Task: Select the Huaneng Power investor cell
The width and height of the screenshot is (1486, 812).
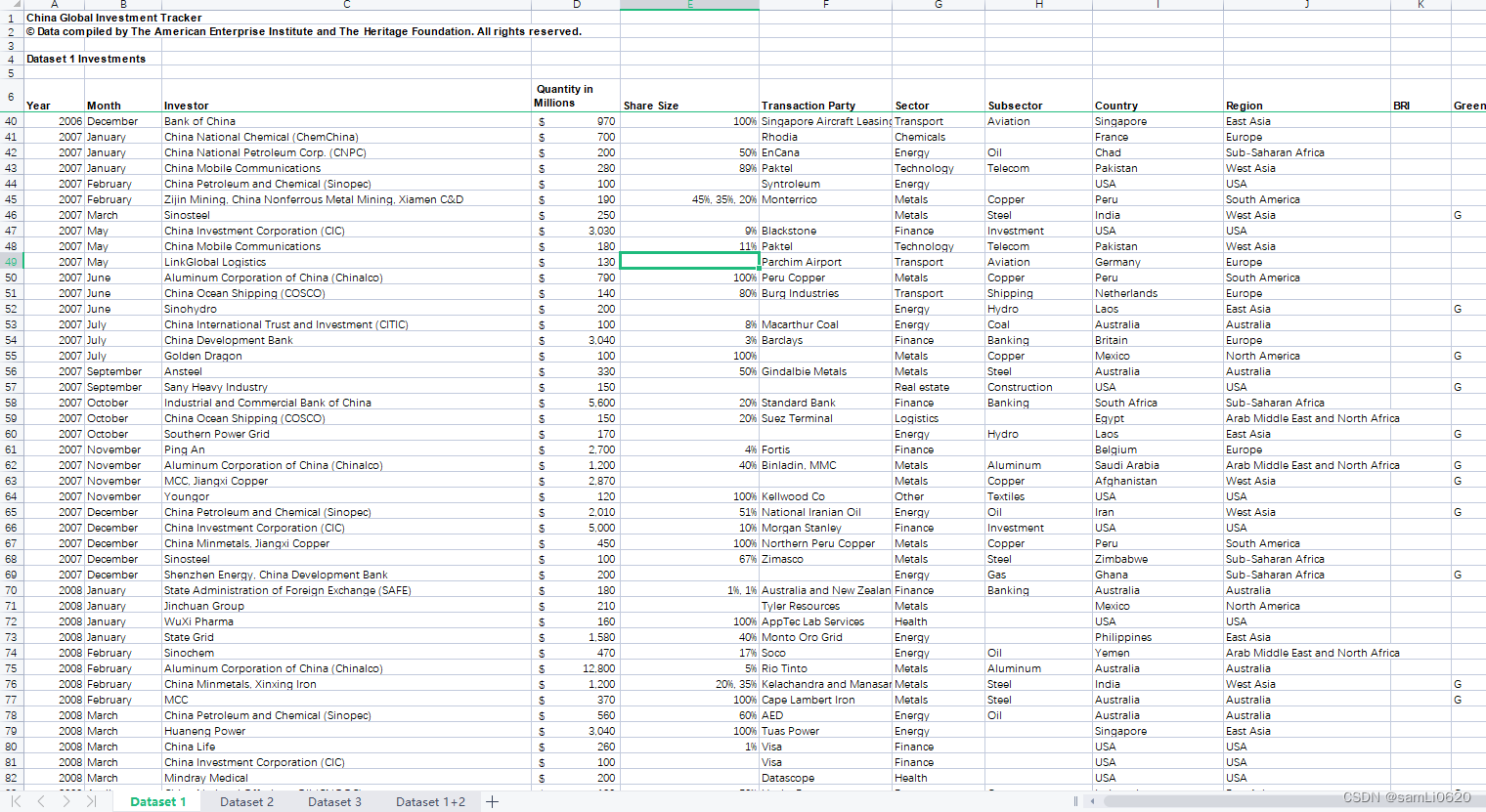Action: pyautogui.click(x=346, y=731)
